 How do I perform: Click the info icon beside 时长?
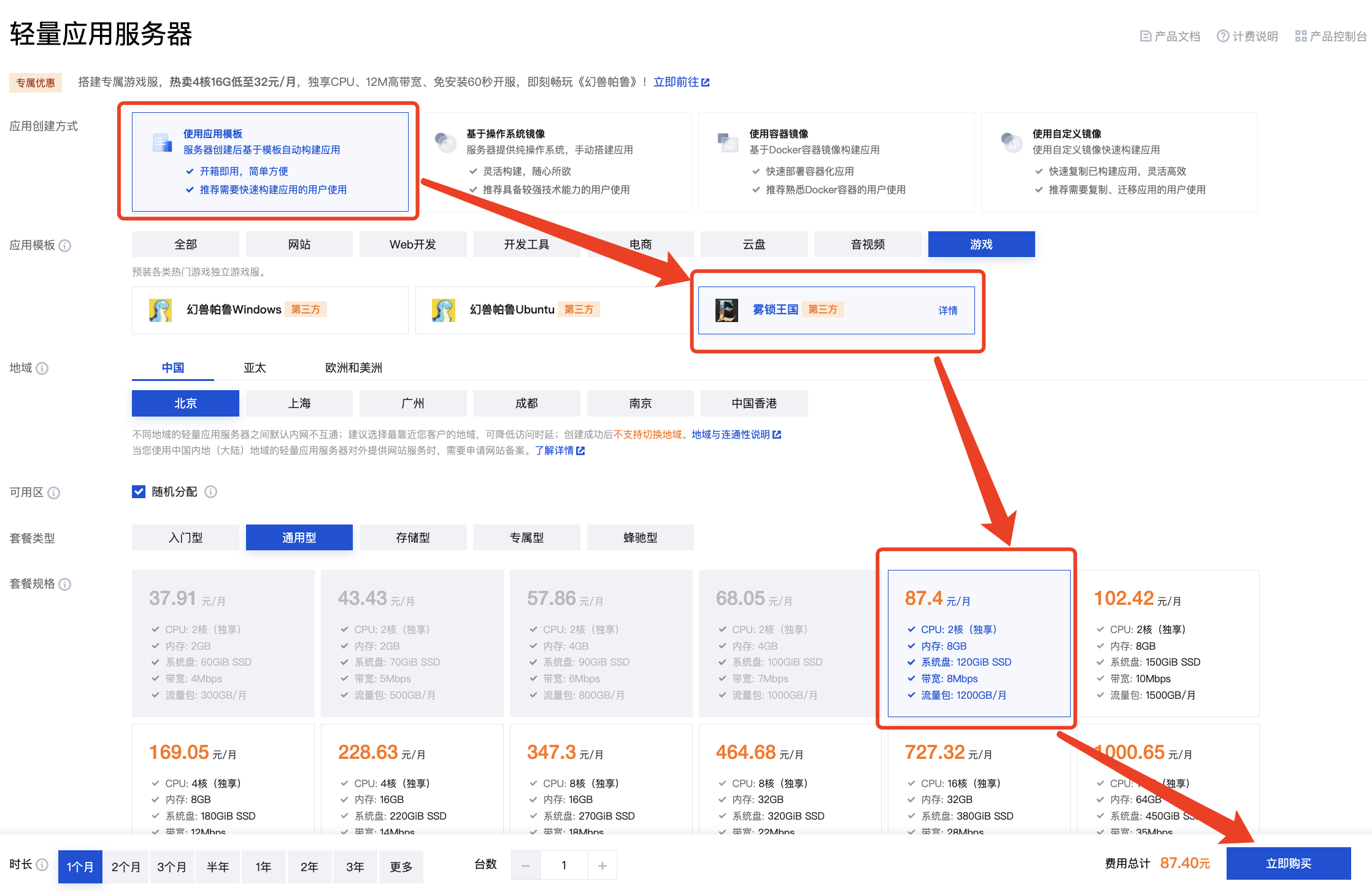(x=42, y=865)
